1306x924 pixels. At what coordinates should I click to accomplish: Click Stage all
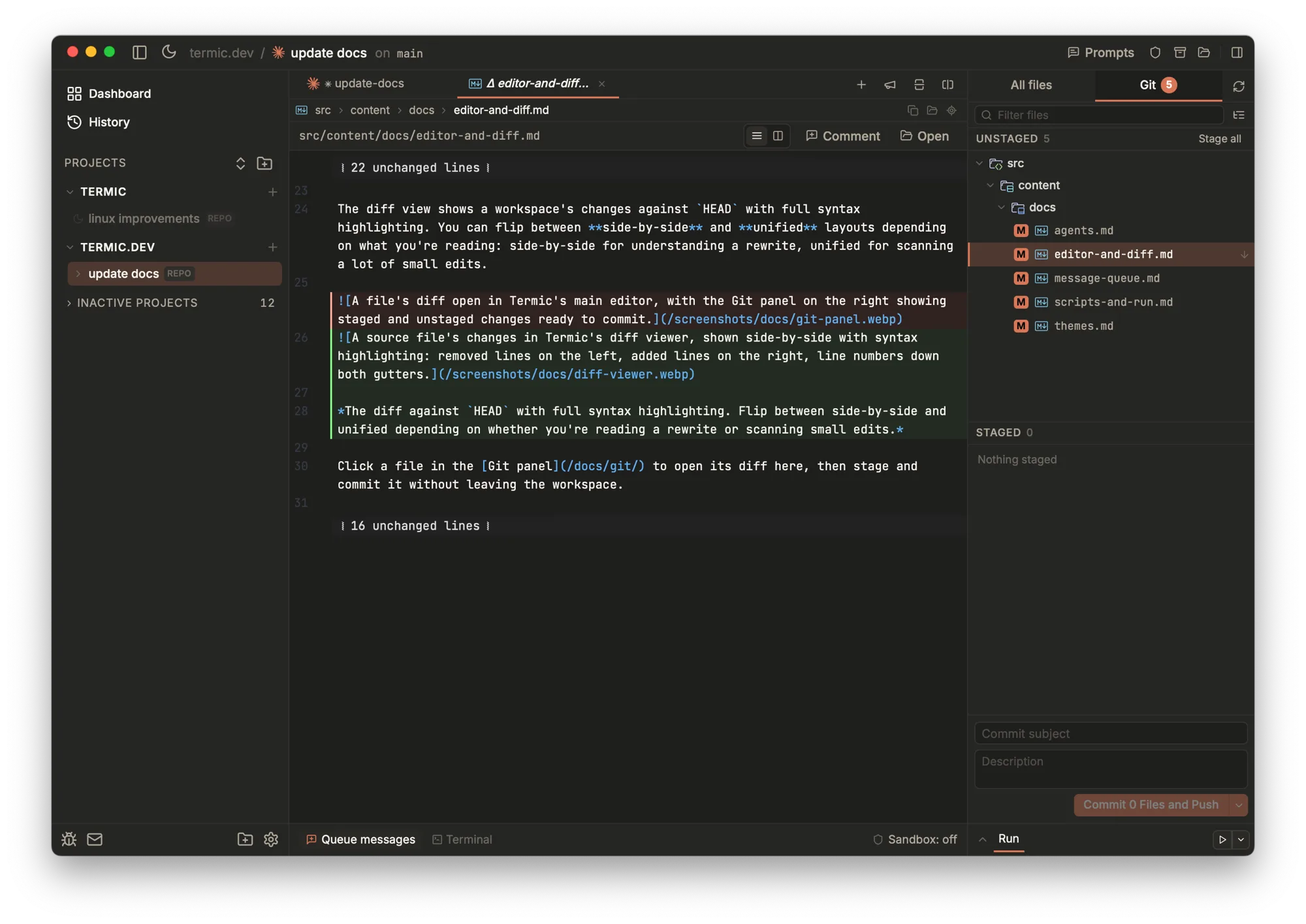[x=1220, y=138]
